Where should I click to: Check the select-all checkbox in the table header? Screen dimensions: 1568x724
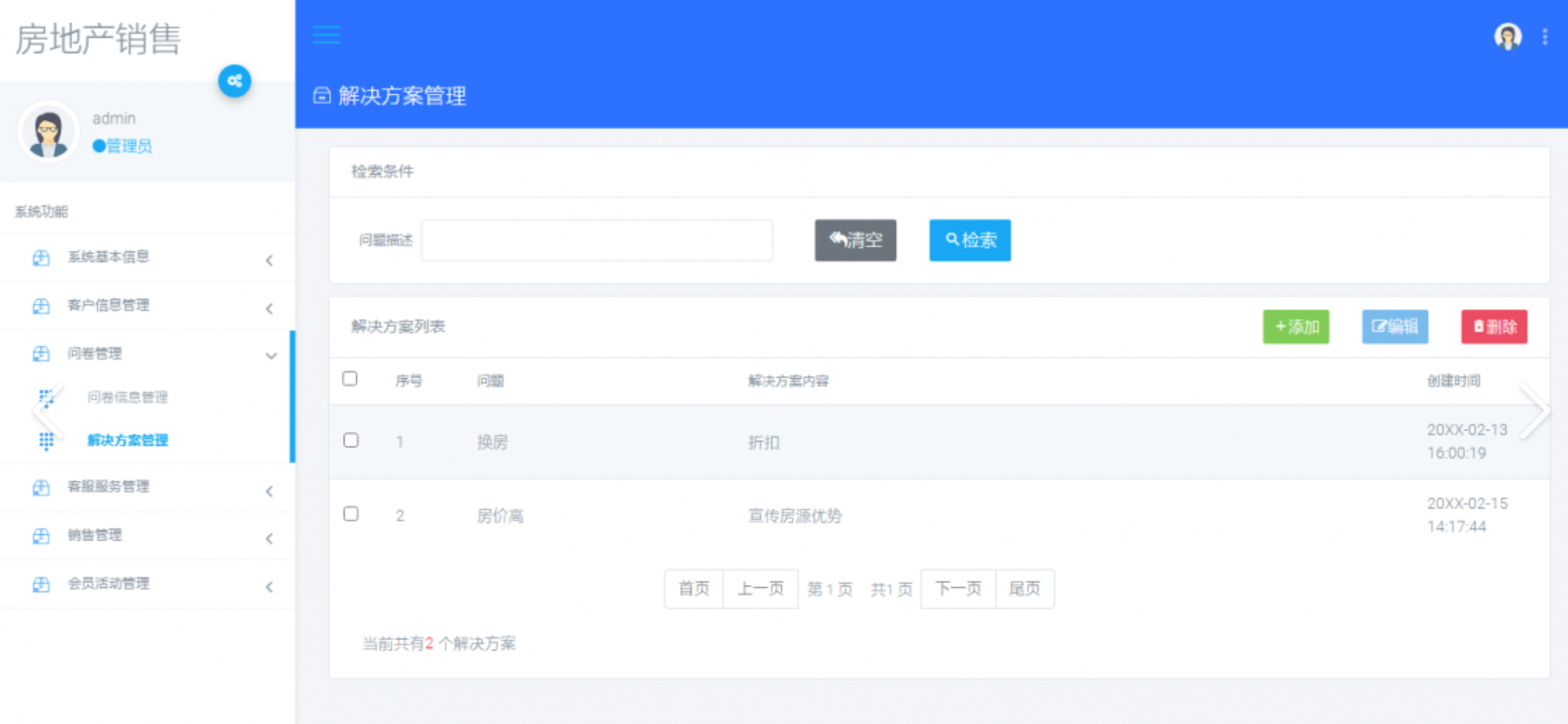pyautogui.click(x=350, y=378)
